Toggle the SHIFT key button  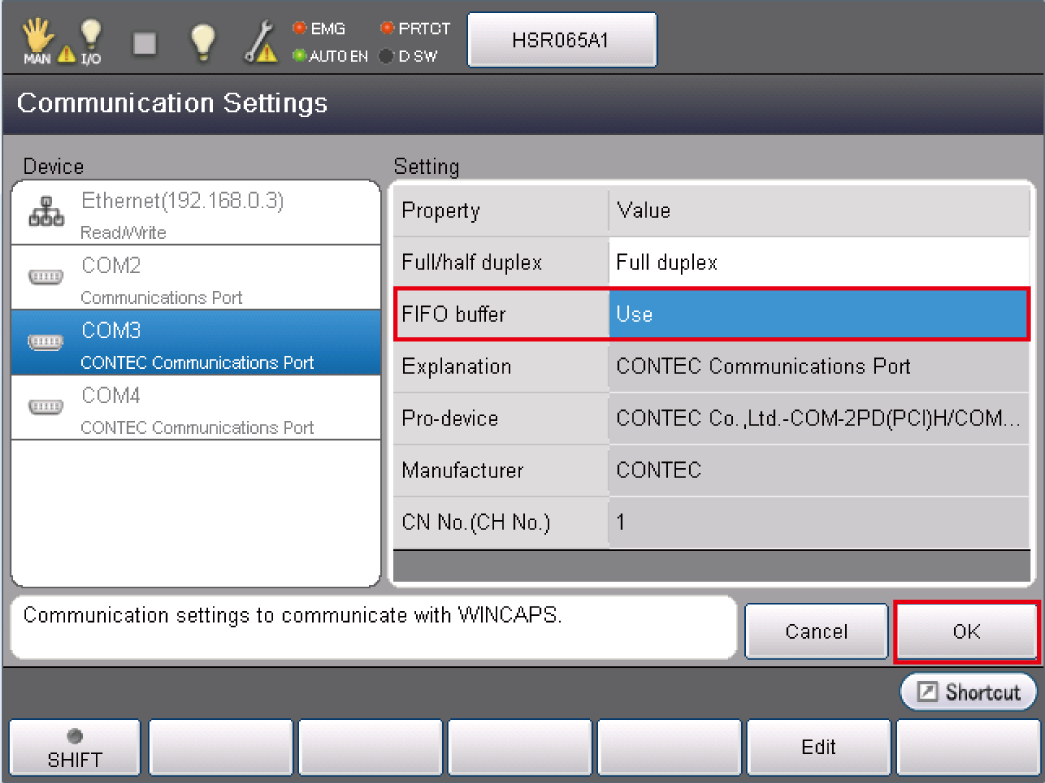click(x=75, y=749)
